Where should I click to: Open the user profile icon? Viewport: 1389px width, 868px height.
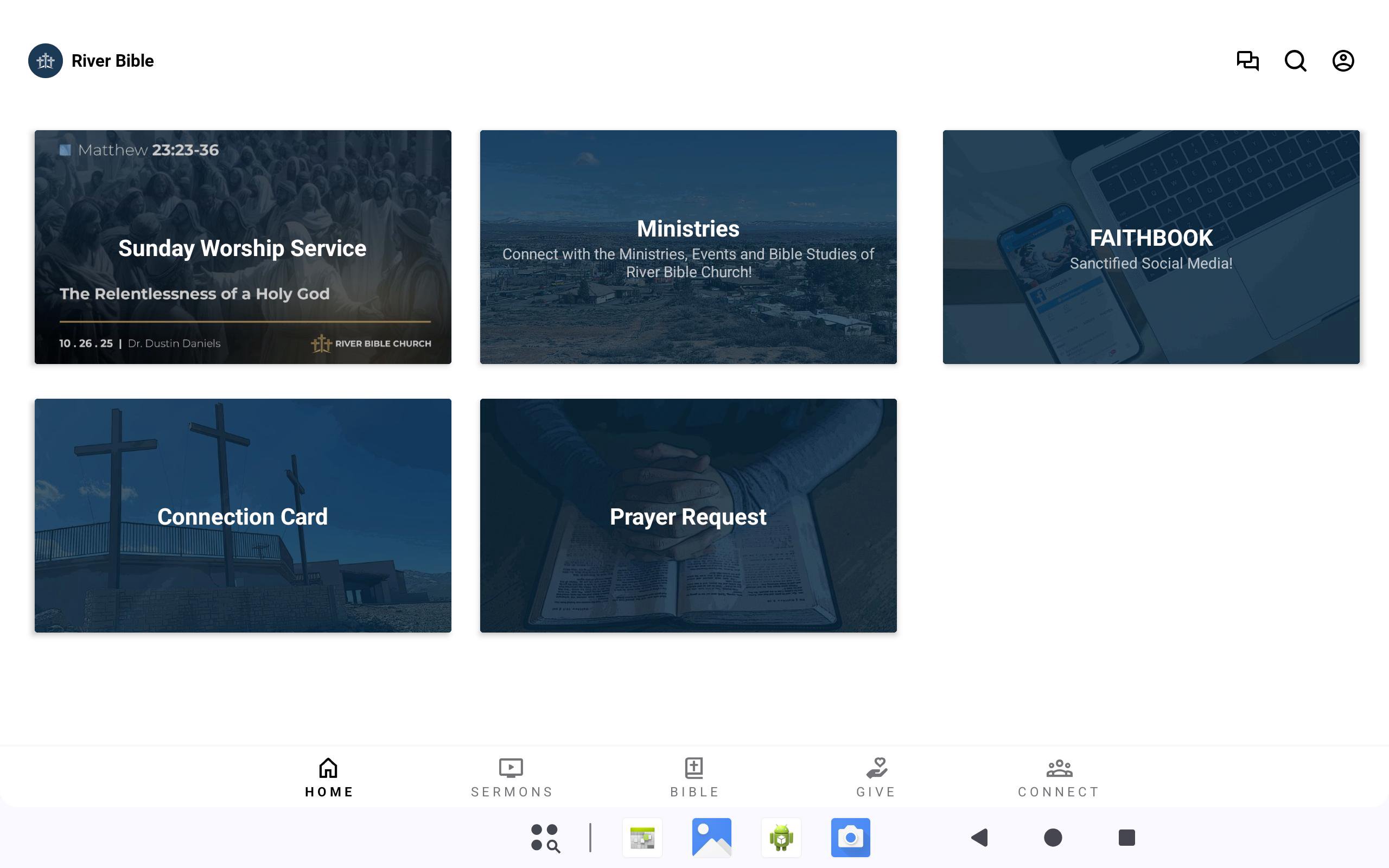click(1343, 61)
